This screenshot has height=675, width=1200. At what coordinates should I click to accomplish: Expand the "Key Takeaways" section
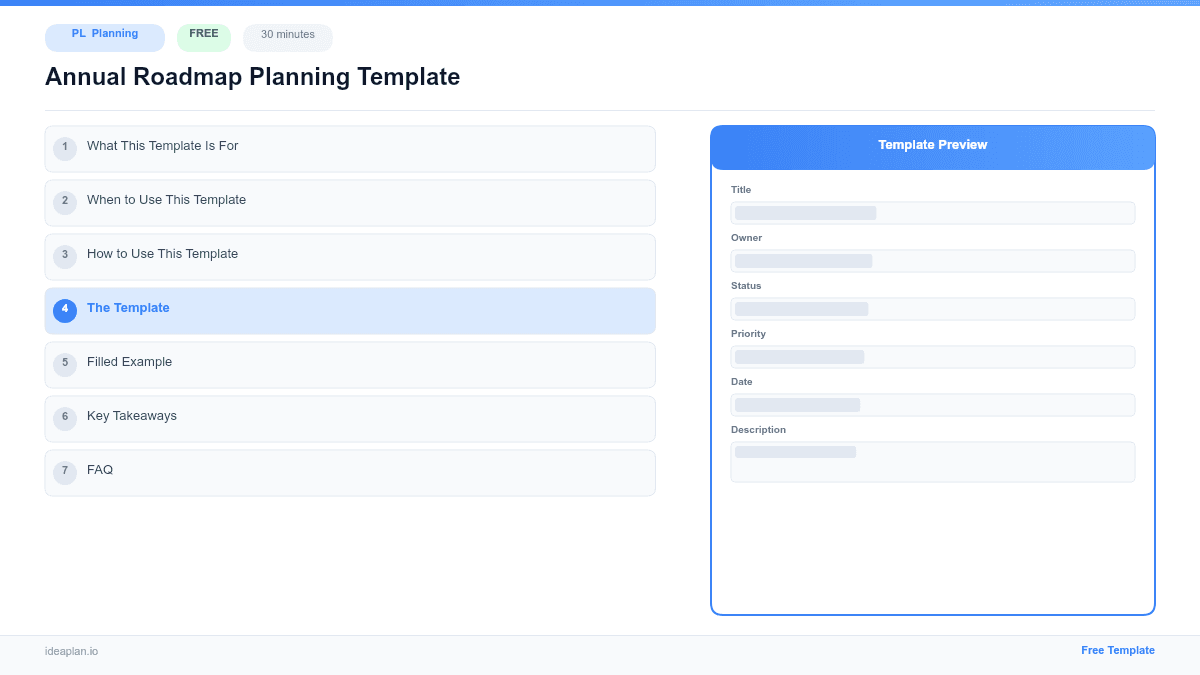350,417
